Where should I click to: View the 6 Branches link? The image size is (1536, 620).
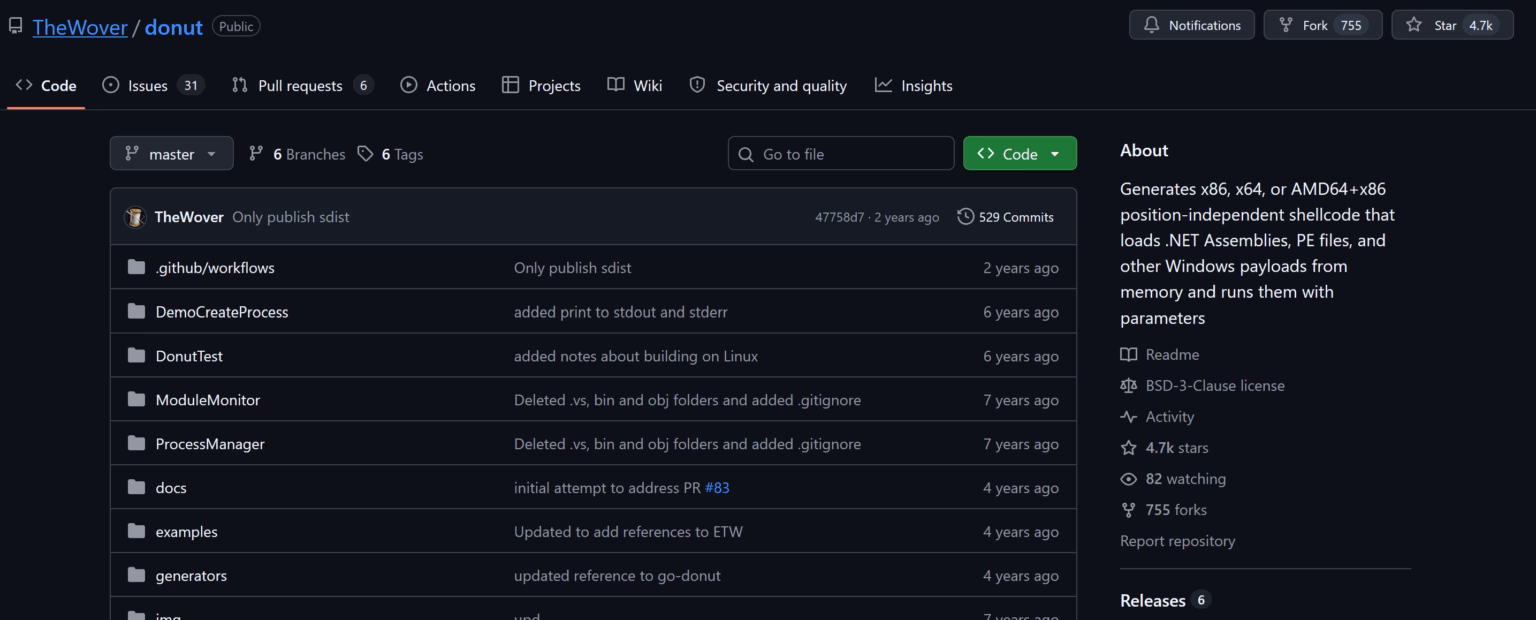(297, 154)
